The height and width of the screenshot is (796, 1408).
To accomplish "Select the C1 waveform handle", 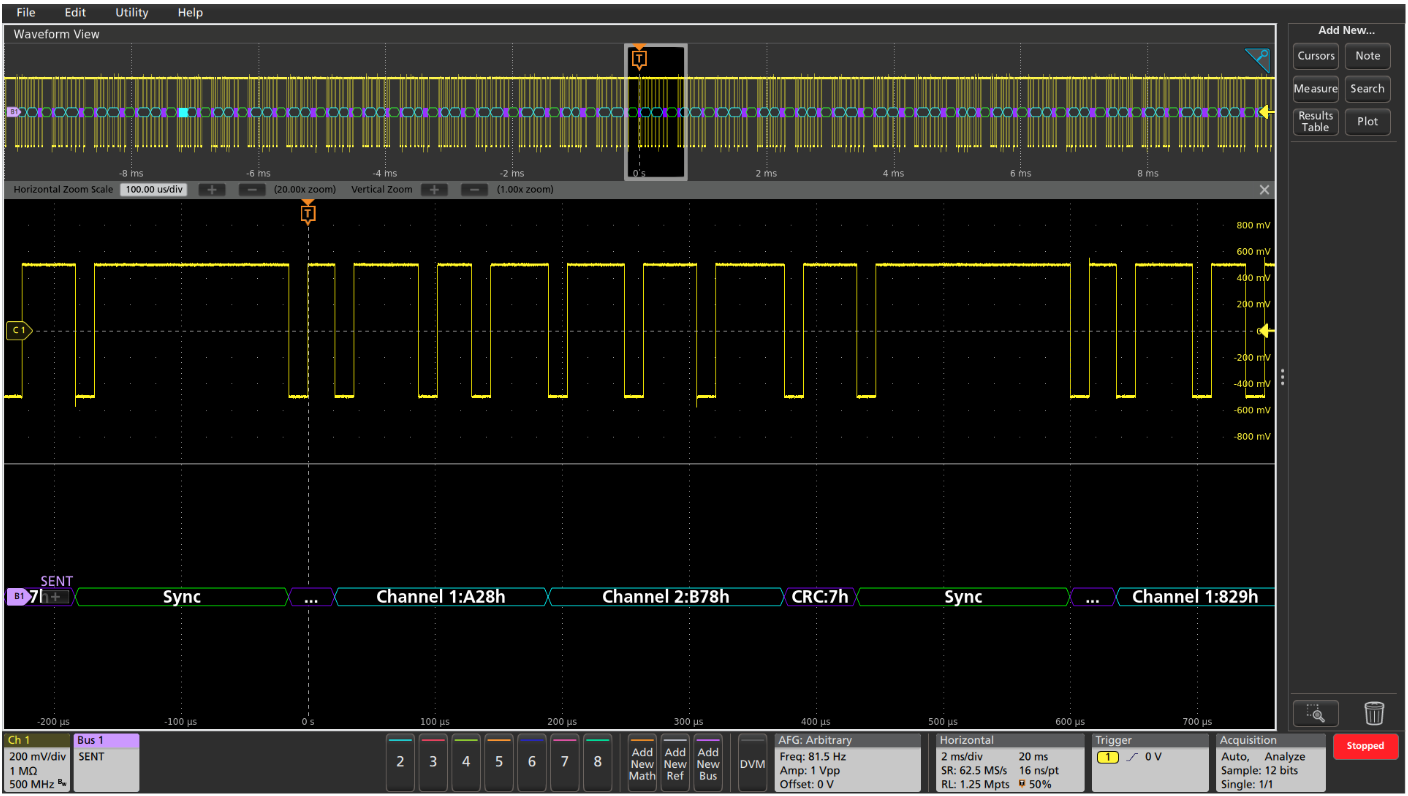I will pos(18,330).
